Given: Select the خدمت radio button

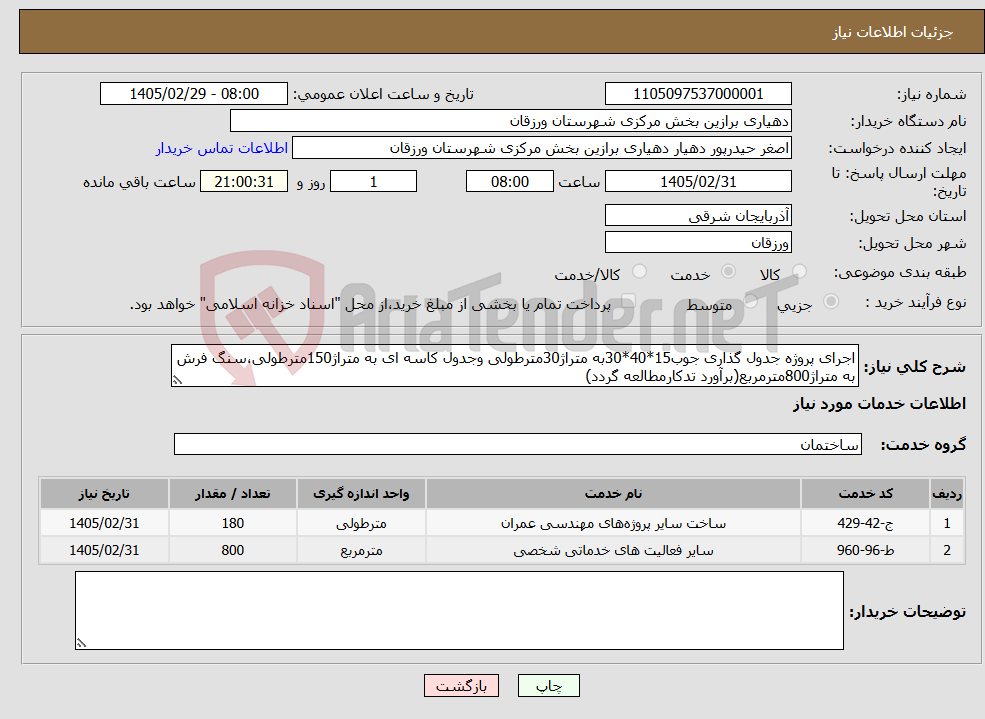Looking at the screenshot, I should (x=728, y=271).
